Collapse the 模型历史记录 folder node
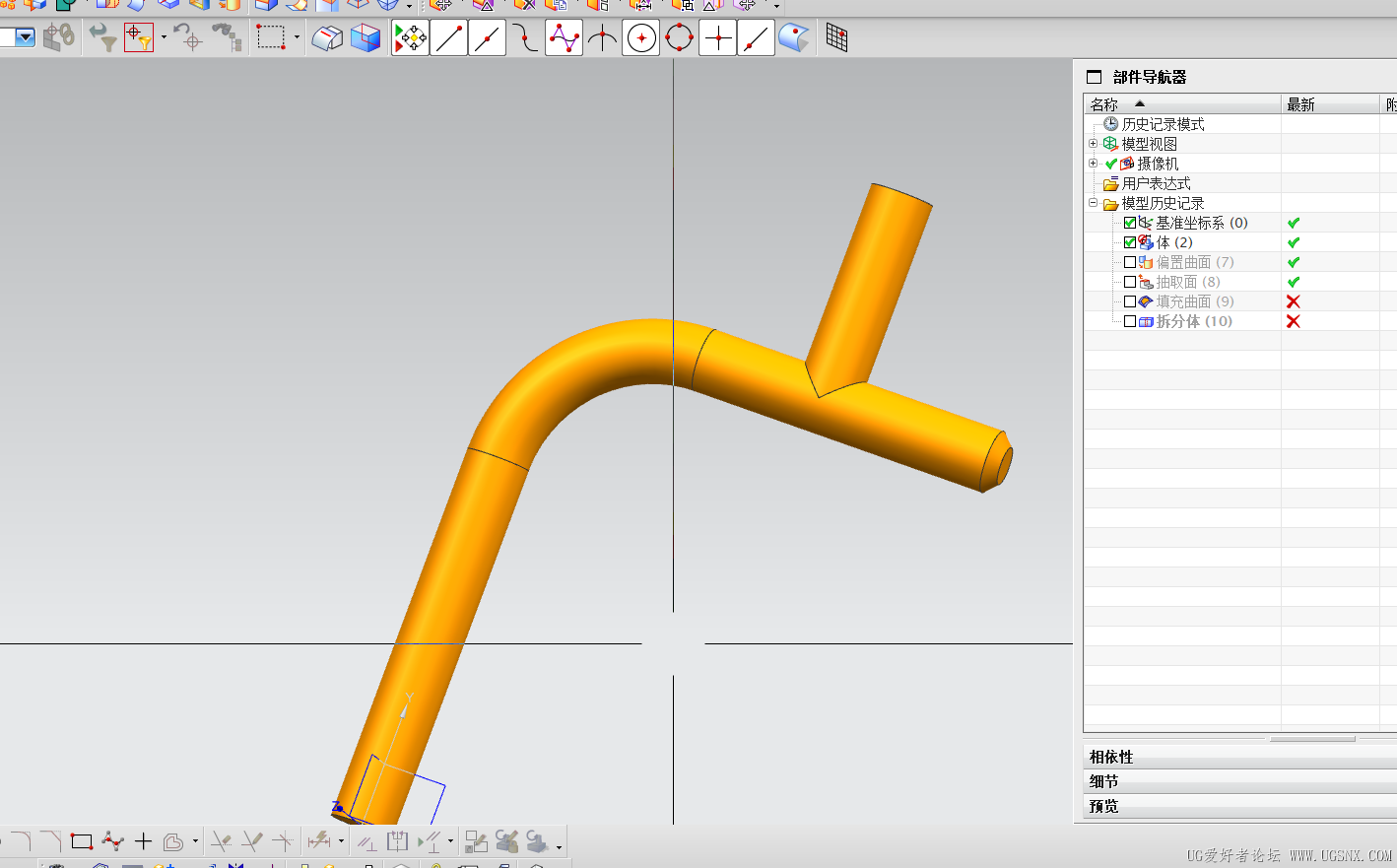This screenshot has height=868, width=1397. pyautogui.click(x=1093, y=203)
